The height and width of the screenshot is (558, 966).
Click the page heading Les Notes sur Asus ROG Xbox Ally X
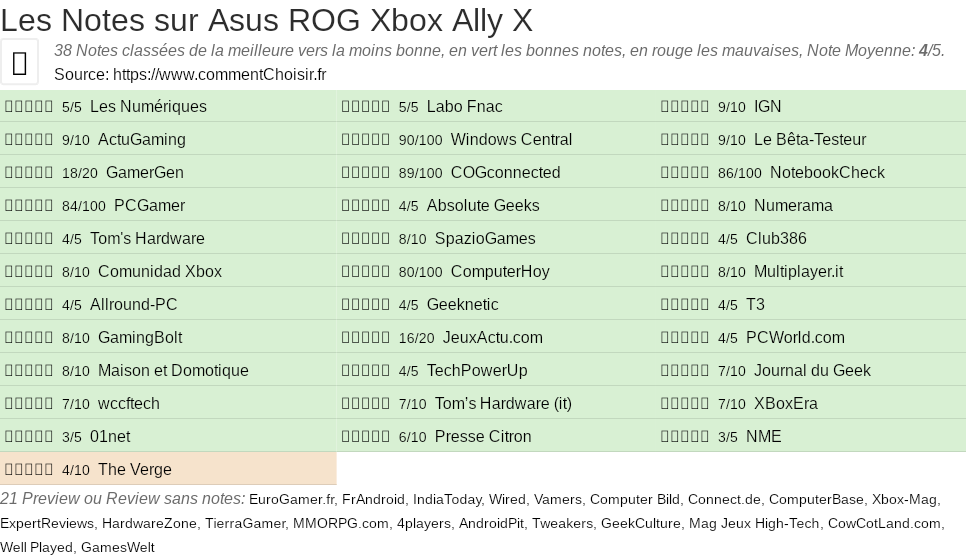[x=266, y=20]
